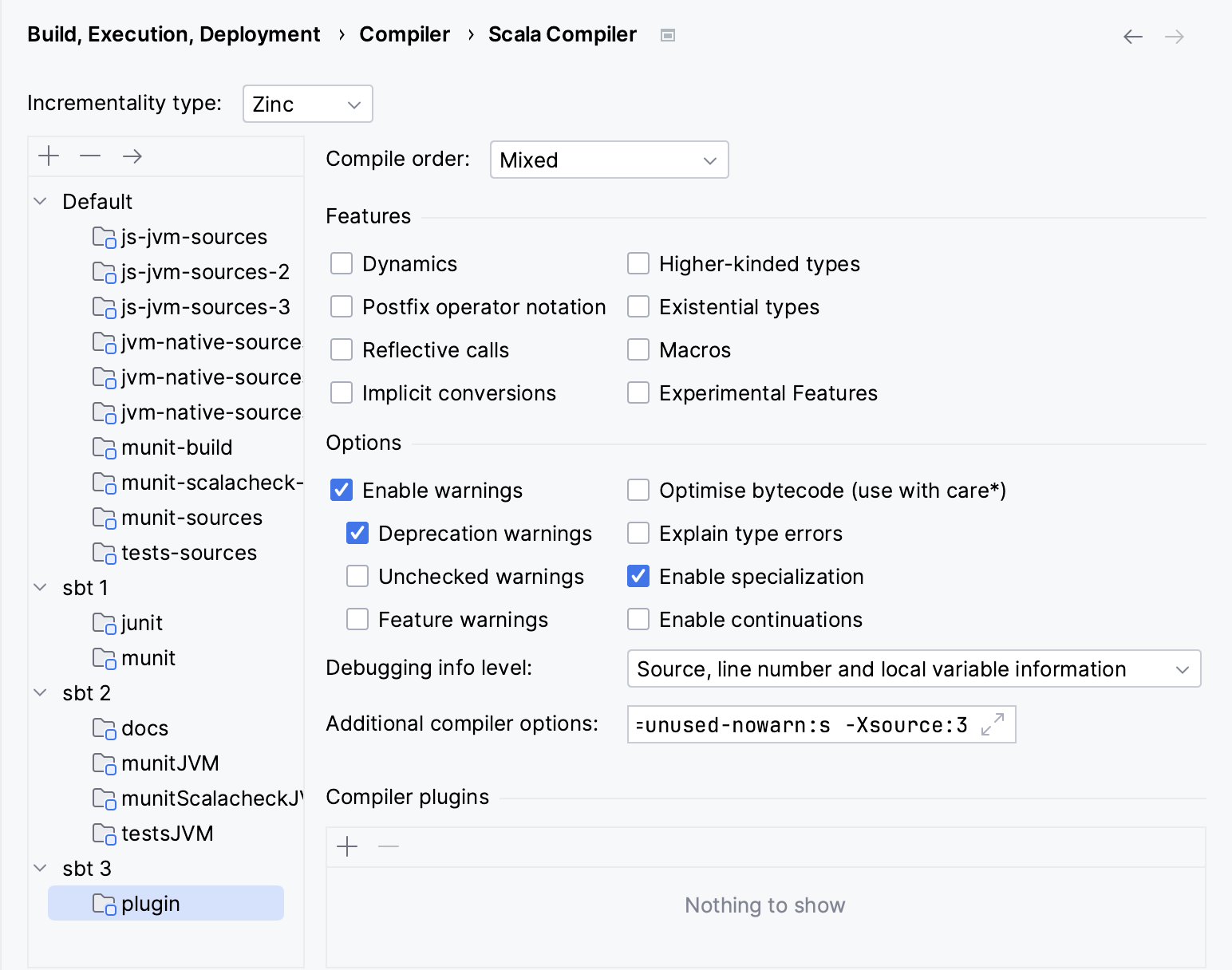
Task: Open the Compile order dropdown
Action: pos(609,160)
